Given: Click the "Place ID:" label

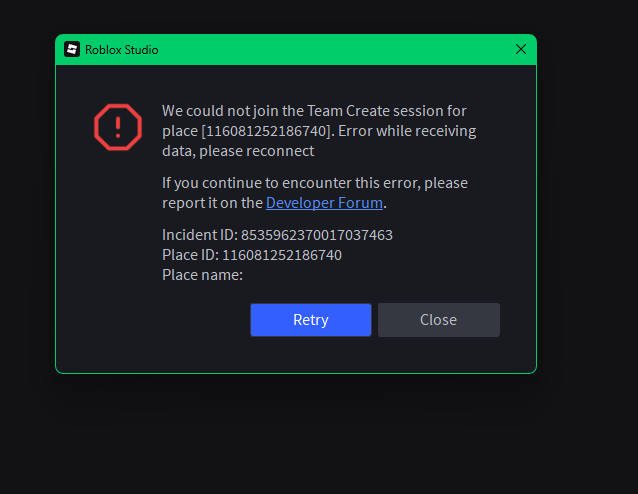Looking at the screenshot, I should click(190, 255).
